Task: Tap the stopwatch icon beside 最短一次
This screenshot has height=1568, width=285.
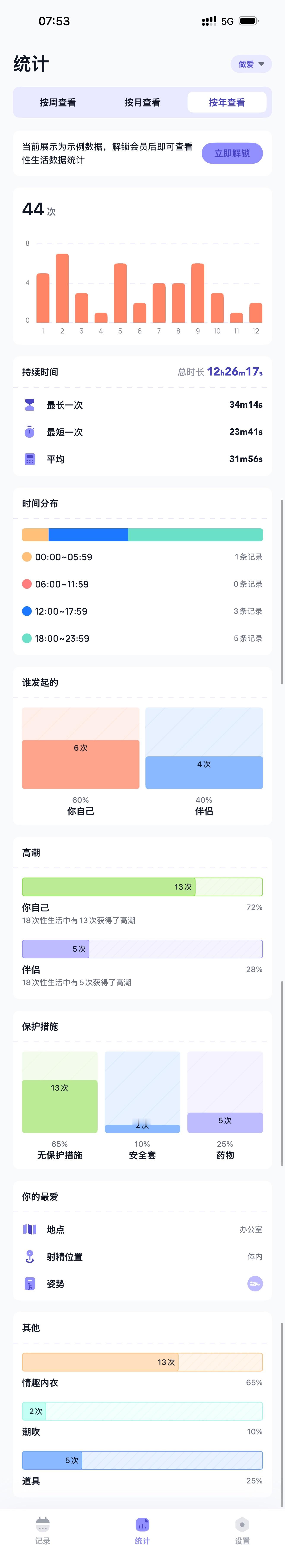Action: tap(29, 432)
